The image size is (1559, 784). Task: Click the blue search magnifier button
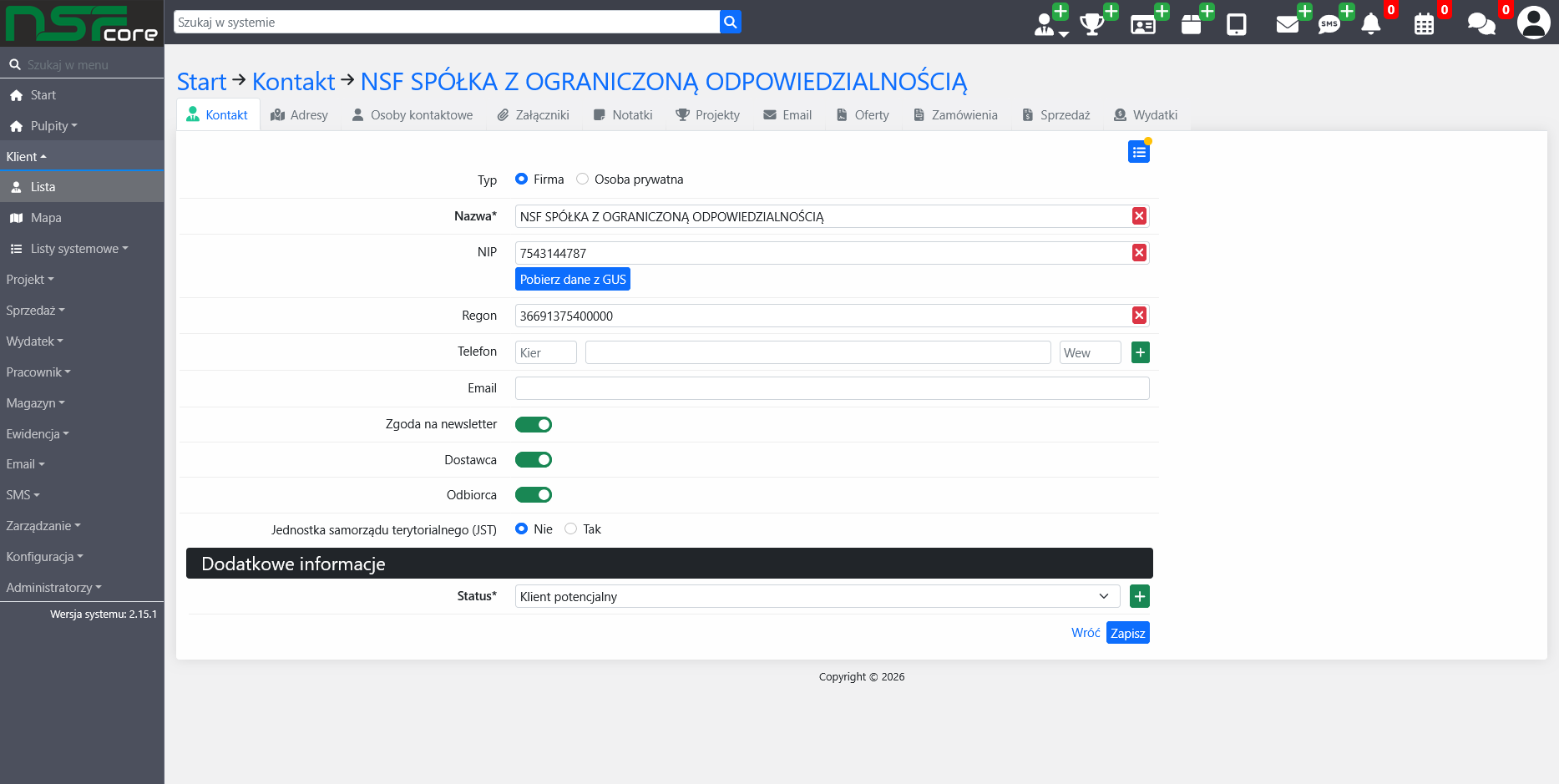[x=731, y=23]
